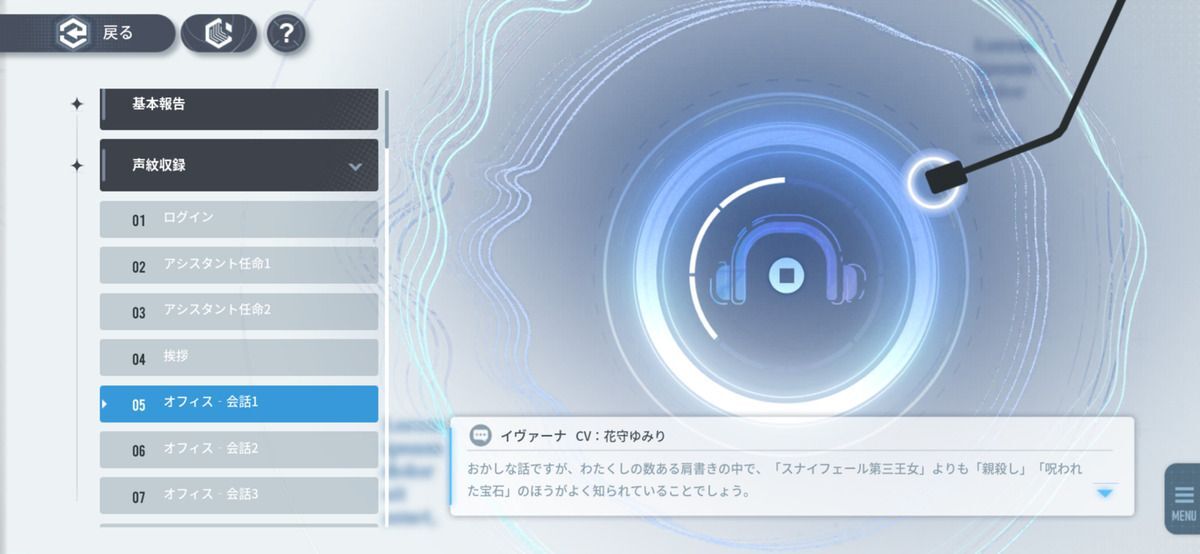The width and height of the screenshot is (1200, 554).
Task: Play voice line 04 挨拶
Action: 238,358
